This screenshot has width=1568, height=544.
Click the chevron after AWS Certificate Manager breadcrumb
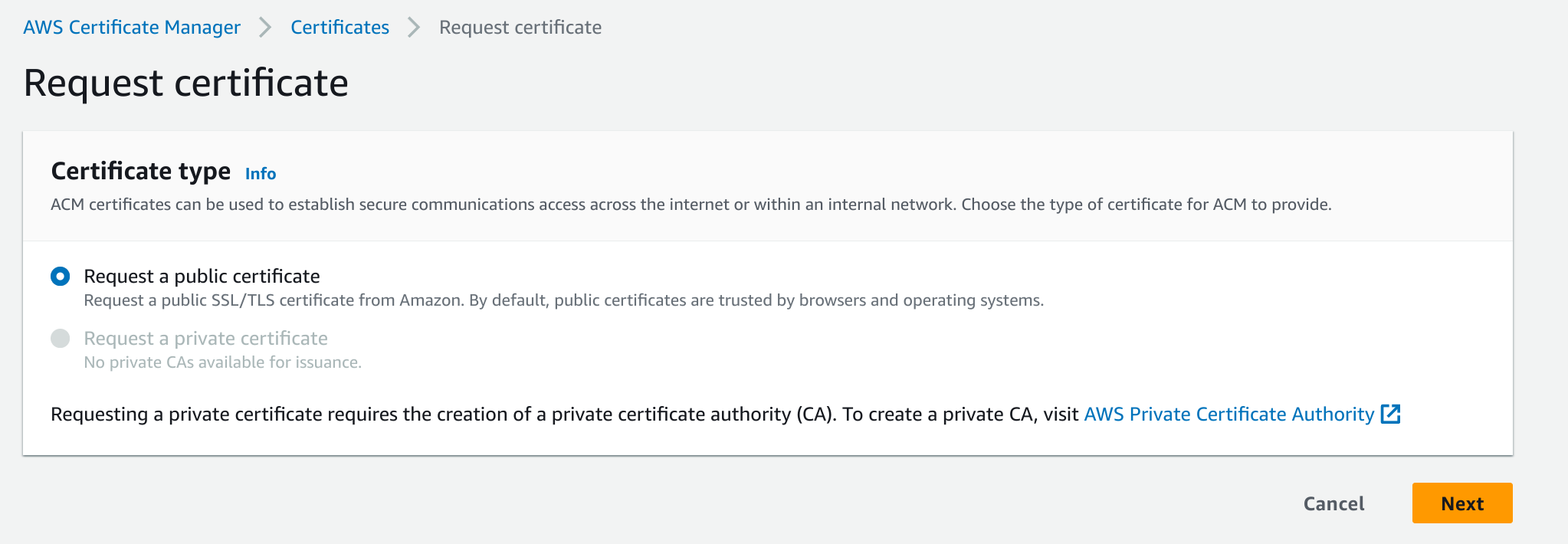point(265,28)
